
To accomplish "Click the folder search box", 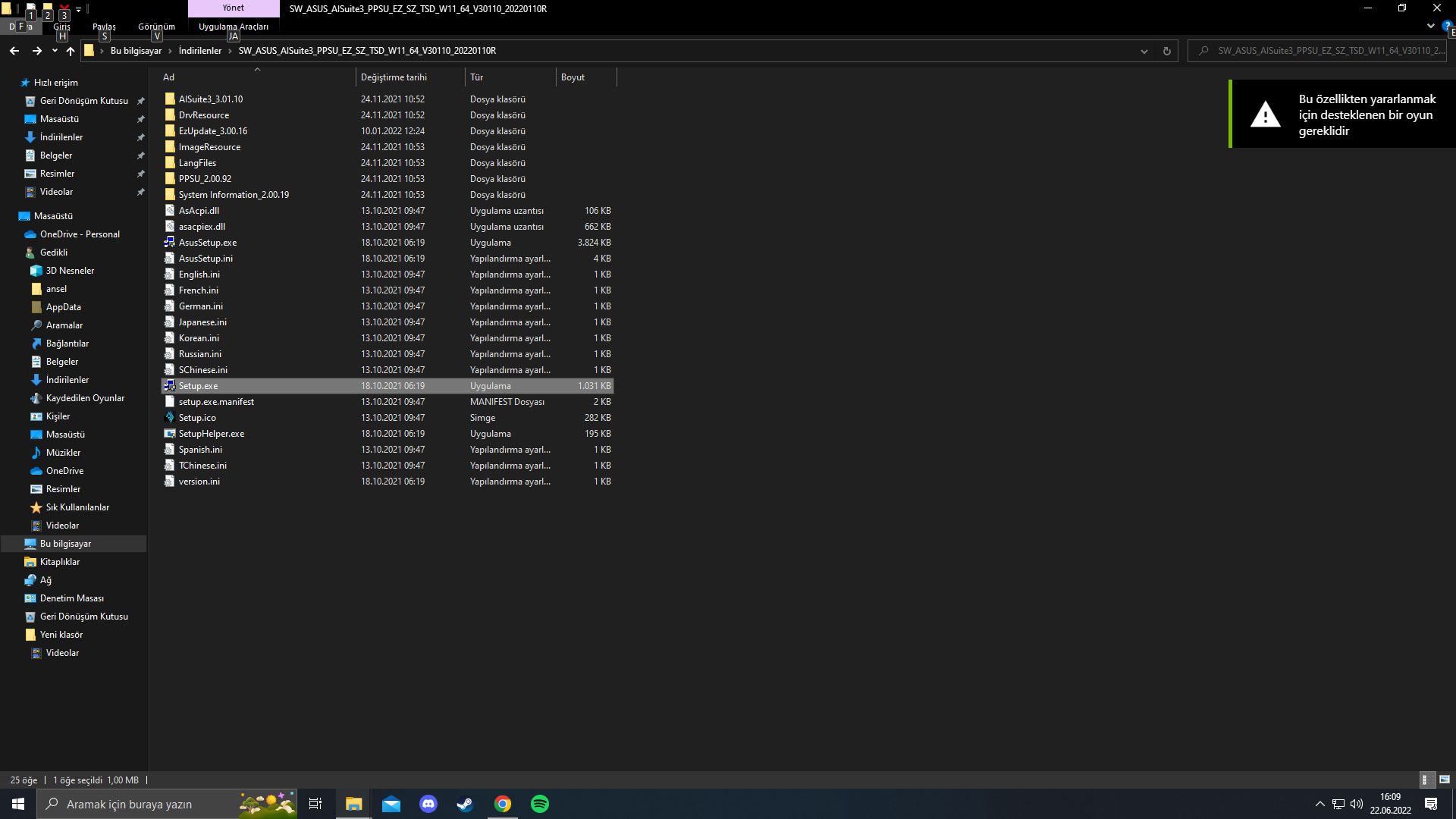I will (1323, 51).
